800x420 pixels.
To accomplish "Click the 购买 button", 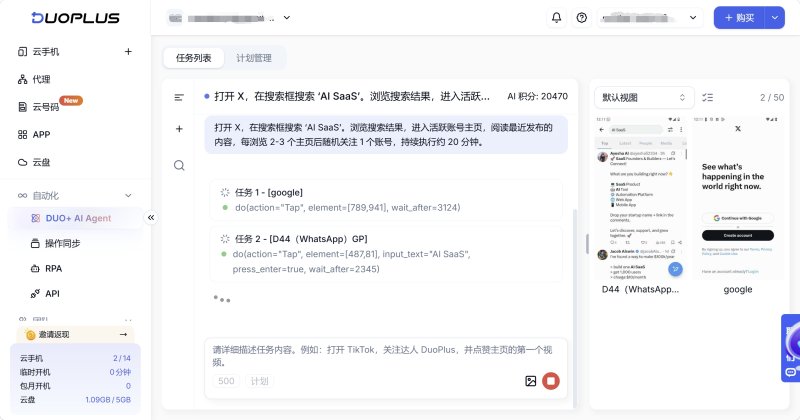I will tap(739, 18).
